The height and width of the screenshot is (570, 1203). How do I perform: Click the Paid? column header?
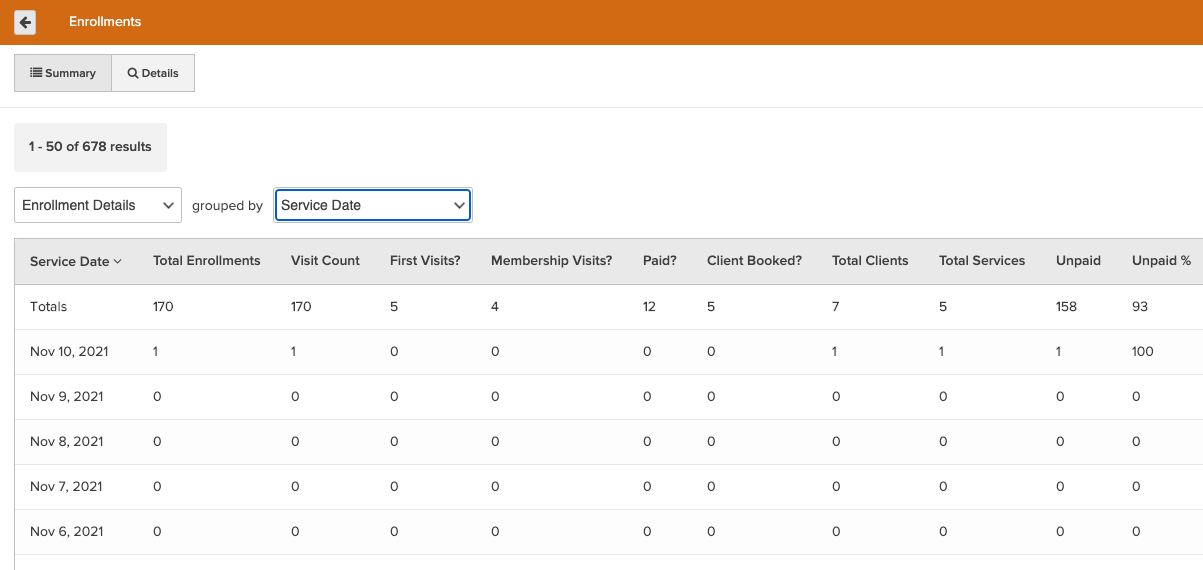pyautogui.click(x=660, y=261)
